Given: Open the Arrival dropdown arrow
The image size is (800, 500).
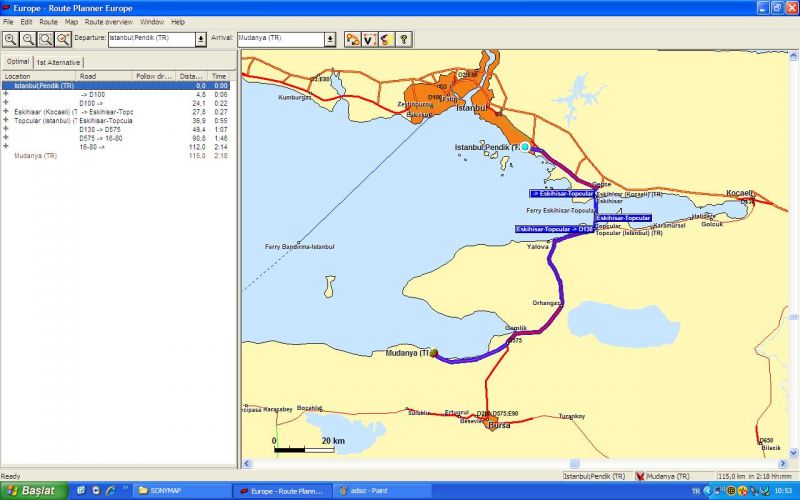Looking at the screenshot, I should pos(330,39).
